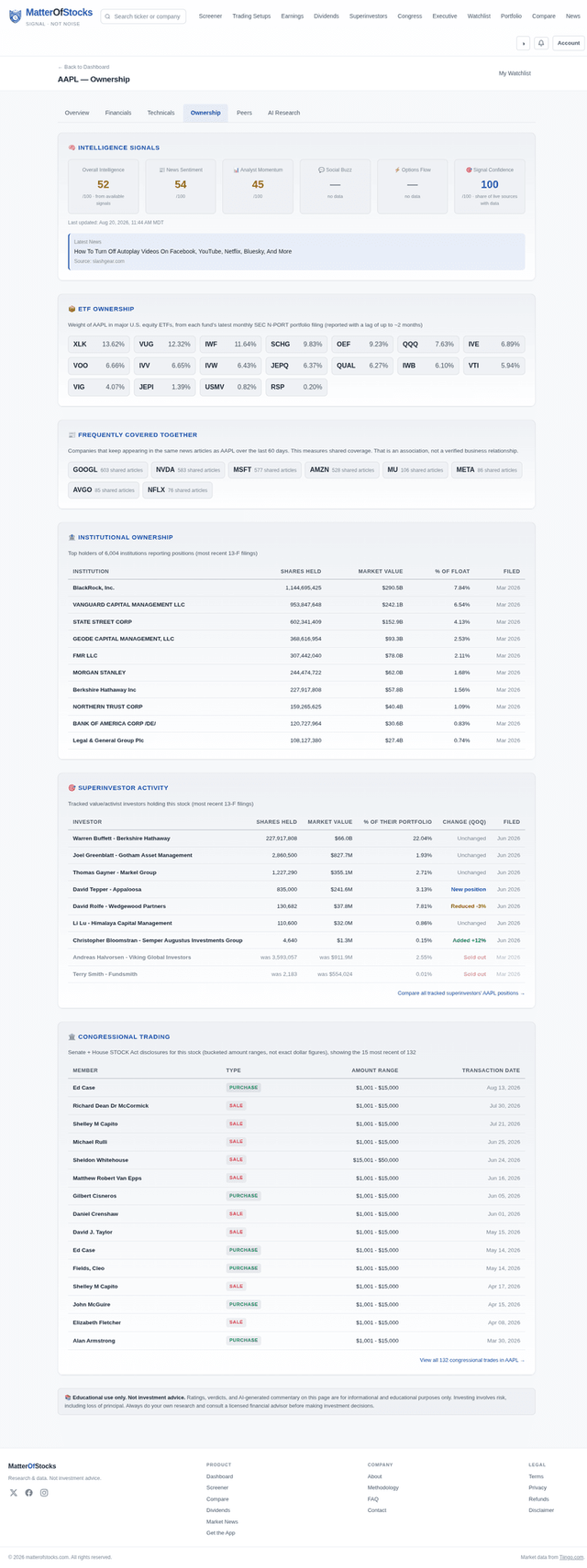Select the VOO ETF chip

[x=98, y=366]
